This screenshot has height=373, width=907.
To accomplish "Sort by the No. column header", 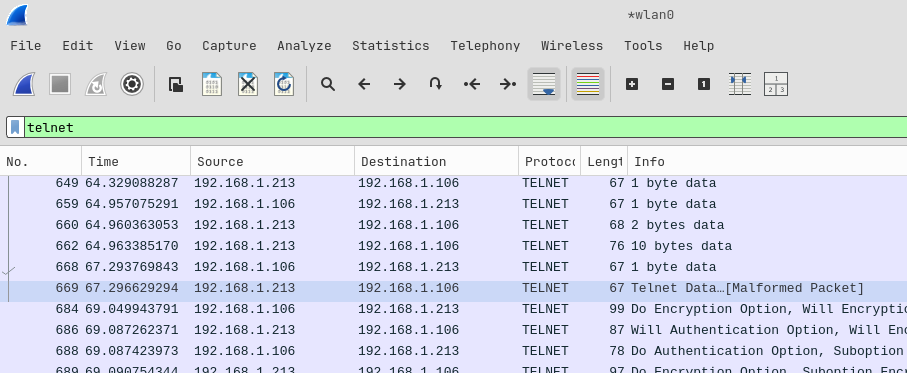I will 41,162.
